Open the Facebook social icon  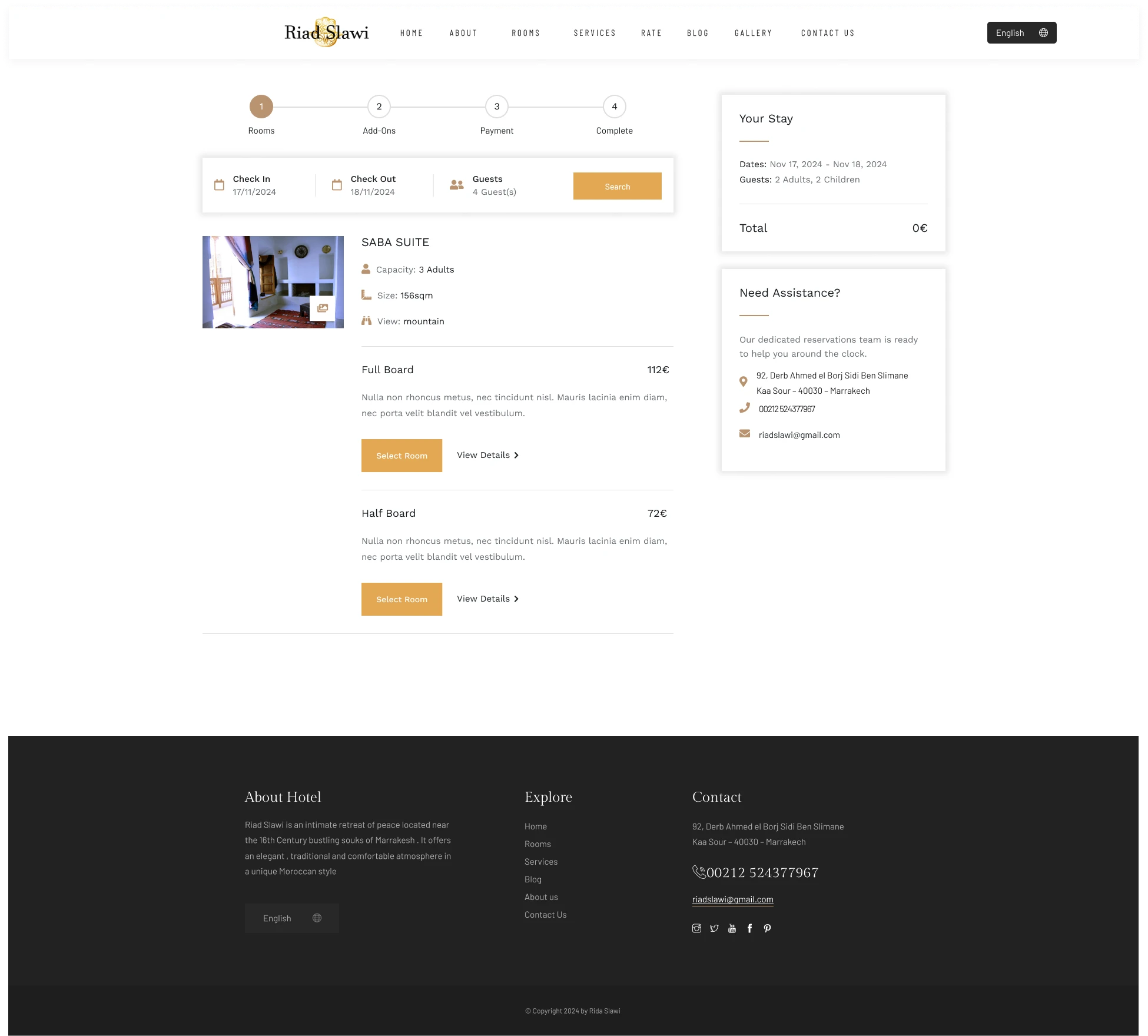[x=749, y=928]
